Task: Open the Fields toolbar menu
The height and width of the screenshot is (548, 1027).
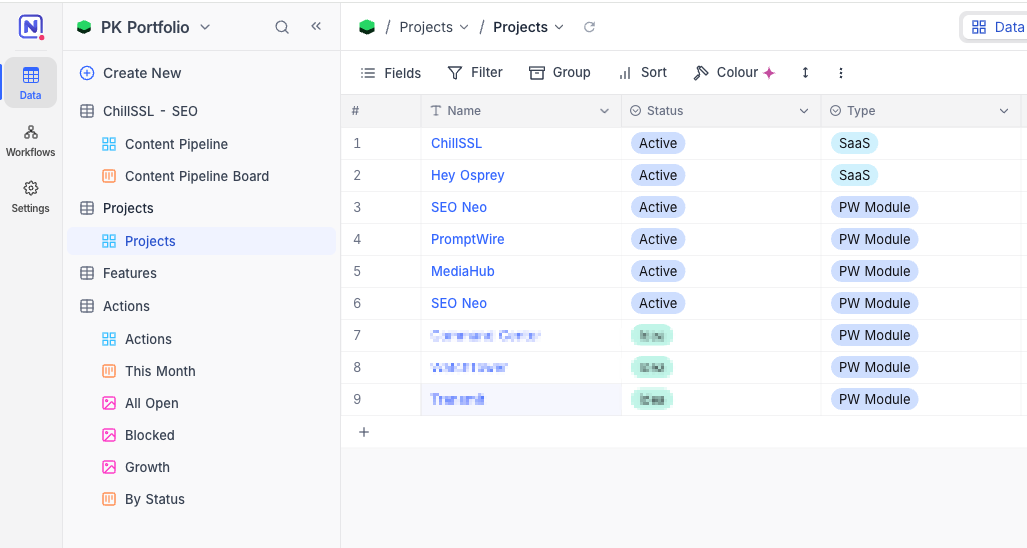Action: pos(391,73)
